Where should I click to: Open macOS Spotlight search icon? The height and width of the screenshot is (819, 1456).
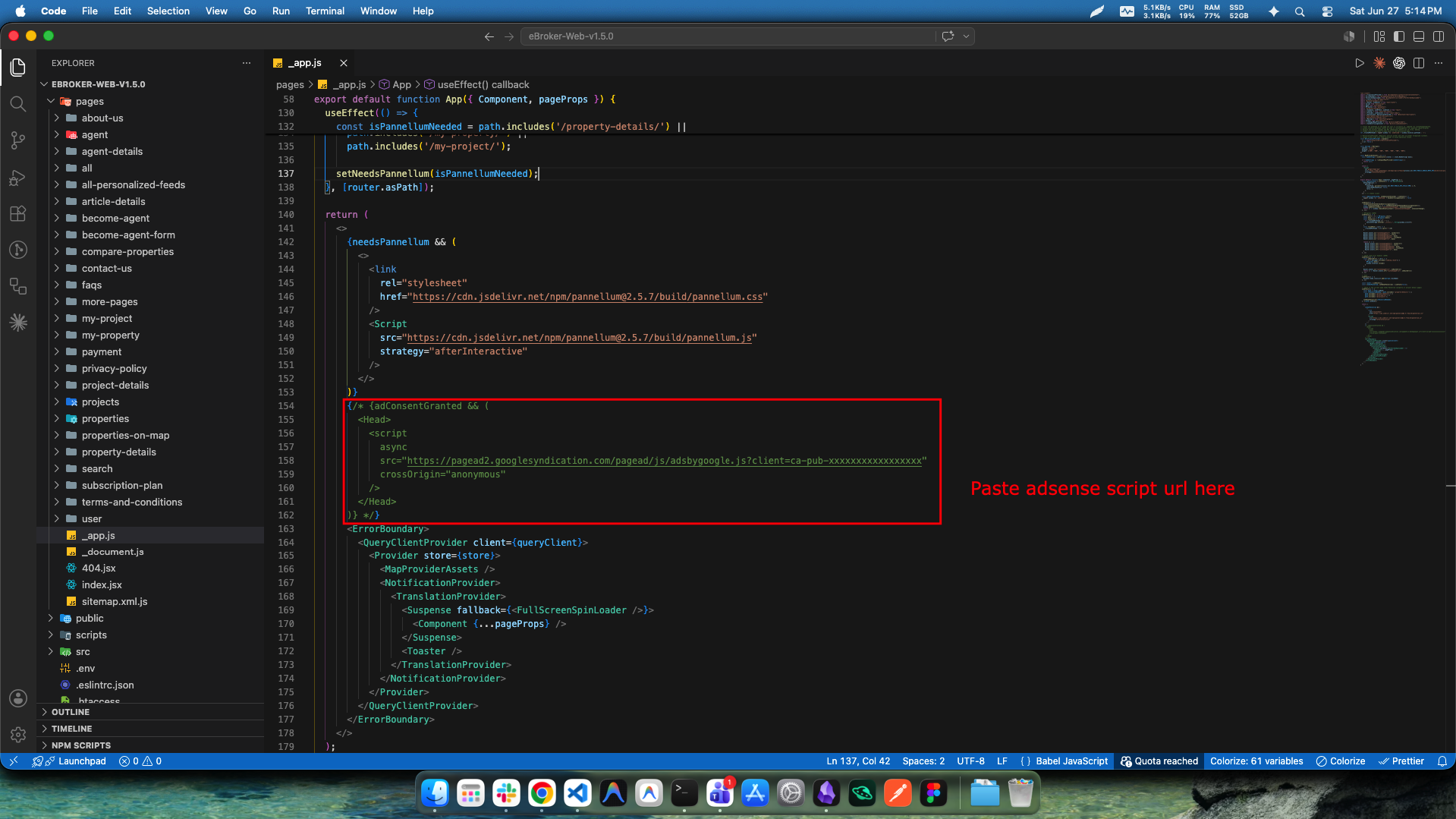pyautogui.click(x=1300, y=11)
